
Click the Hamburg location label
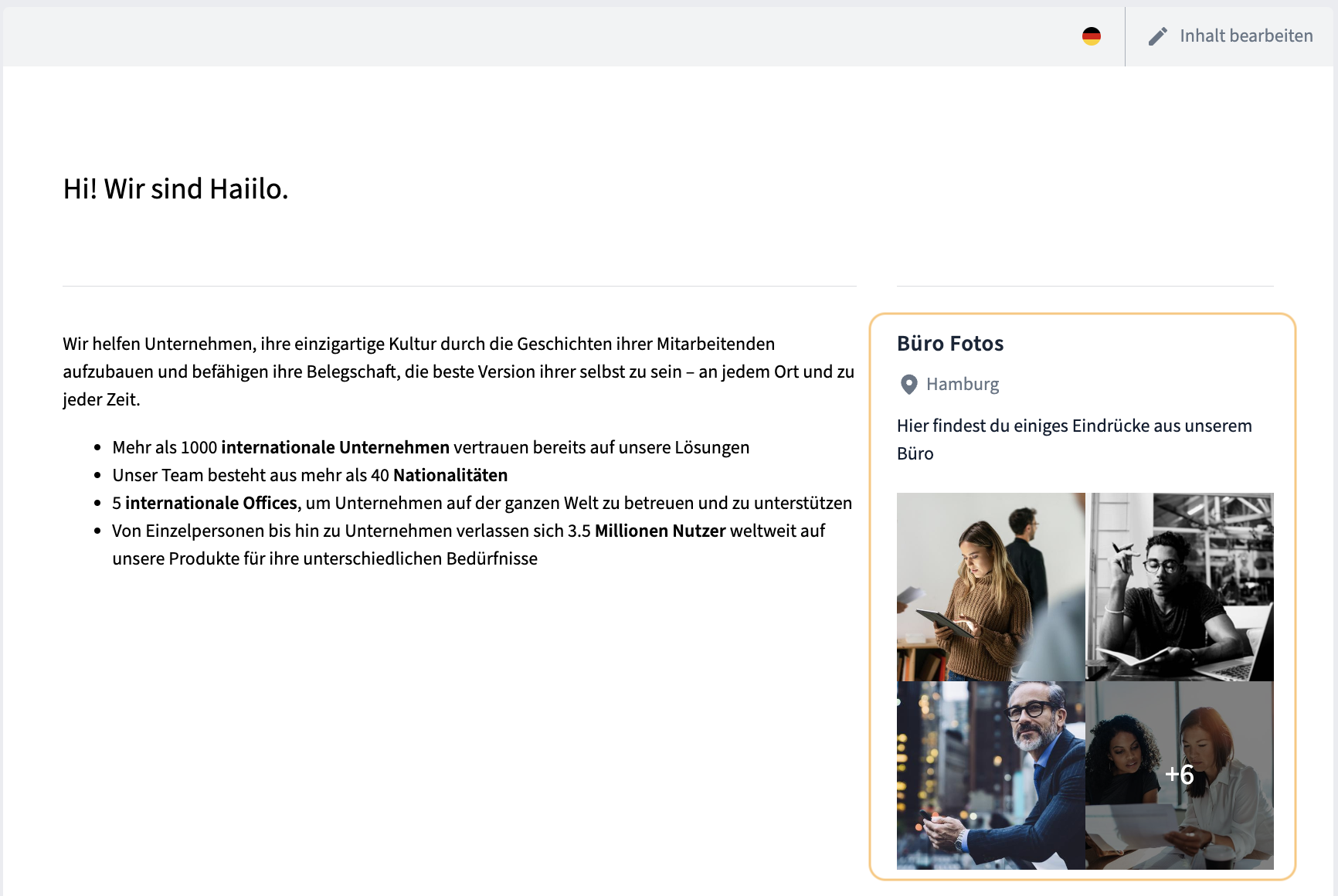(963, 384)
